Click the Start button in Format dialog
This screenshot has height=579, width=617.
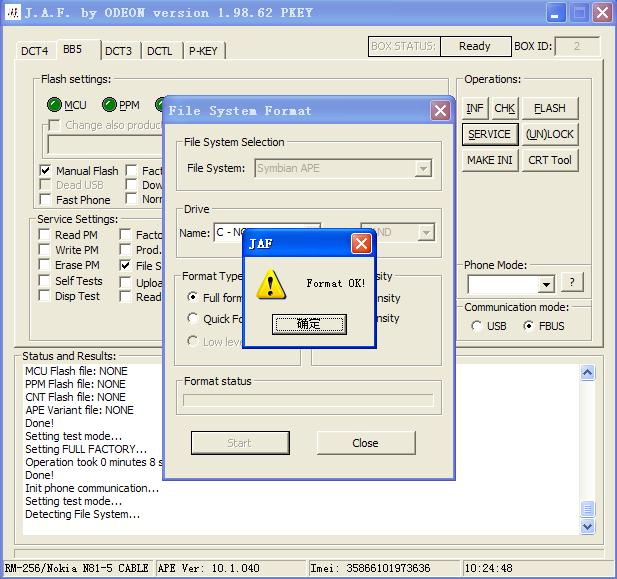click(240, 443)
